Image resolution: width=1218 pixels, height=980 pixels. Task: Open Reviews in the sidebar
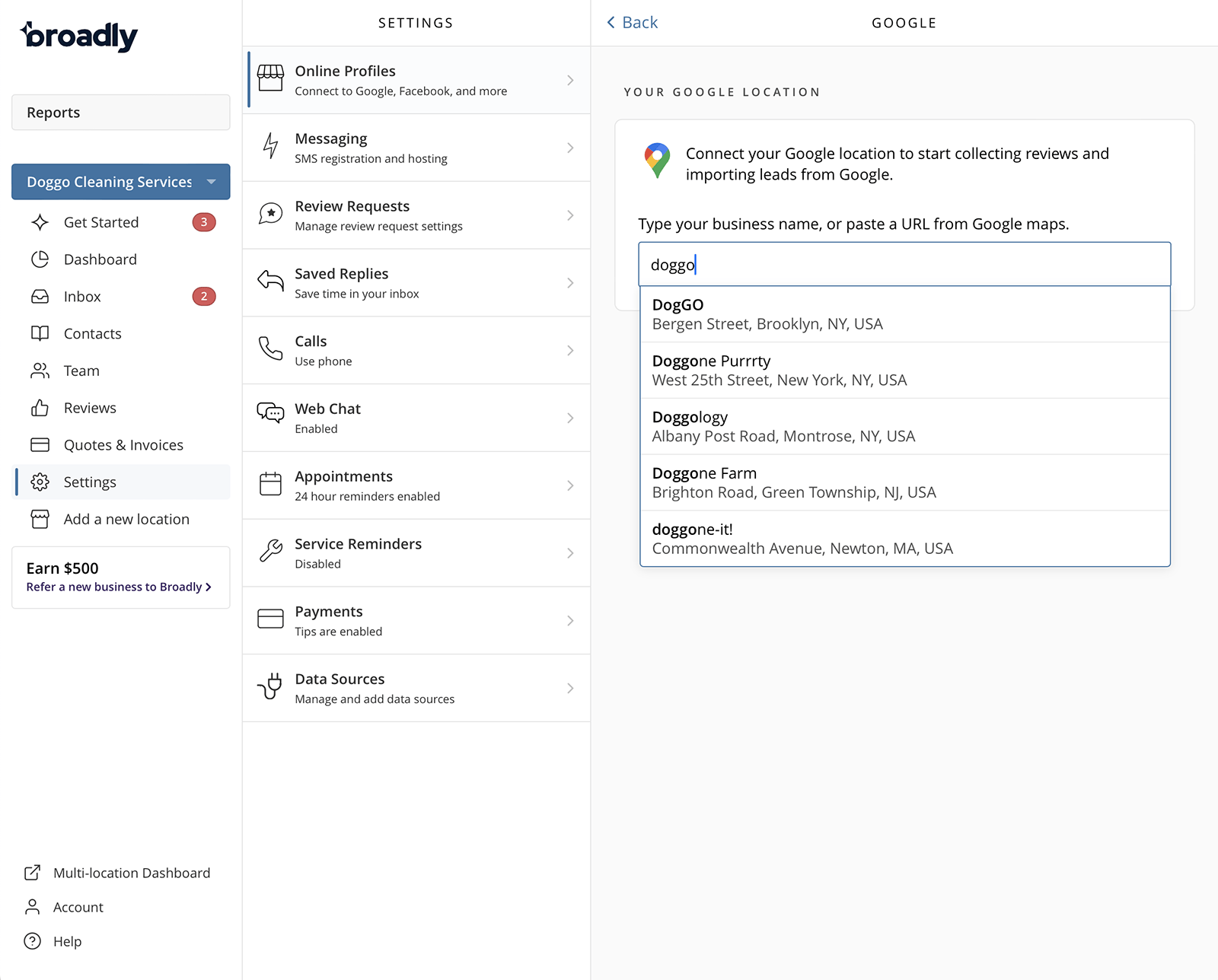[x=123, y=408]
